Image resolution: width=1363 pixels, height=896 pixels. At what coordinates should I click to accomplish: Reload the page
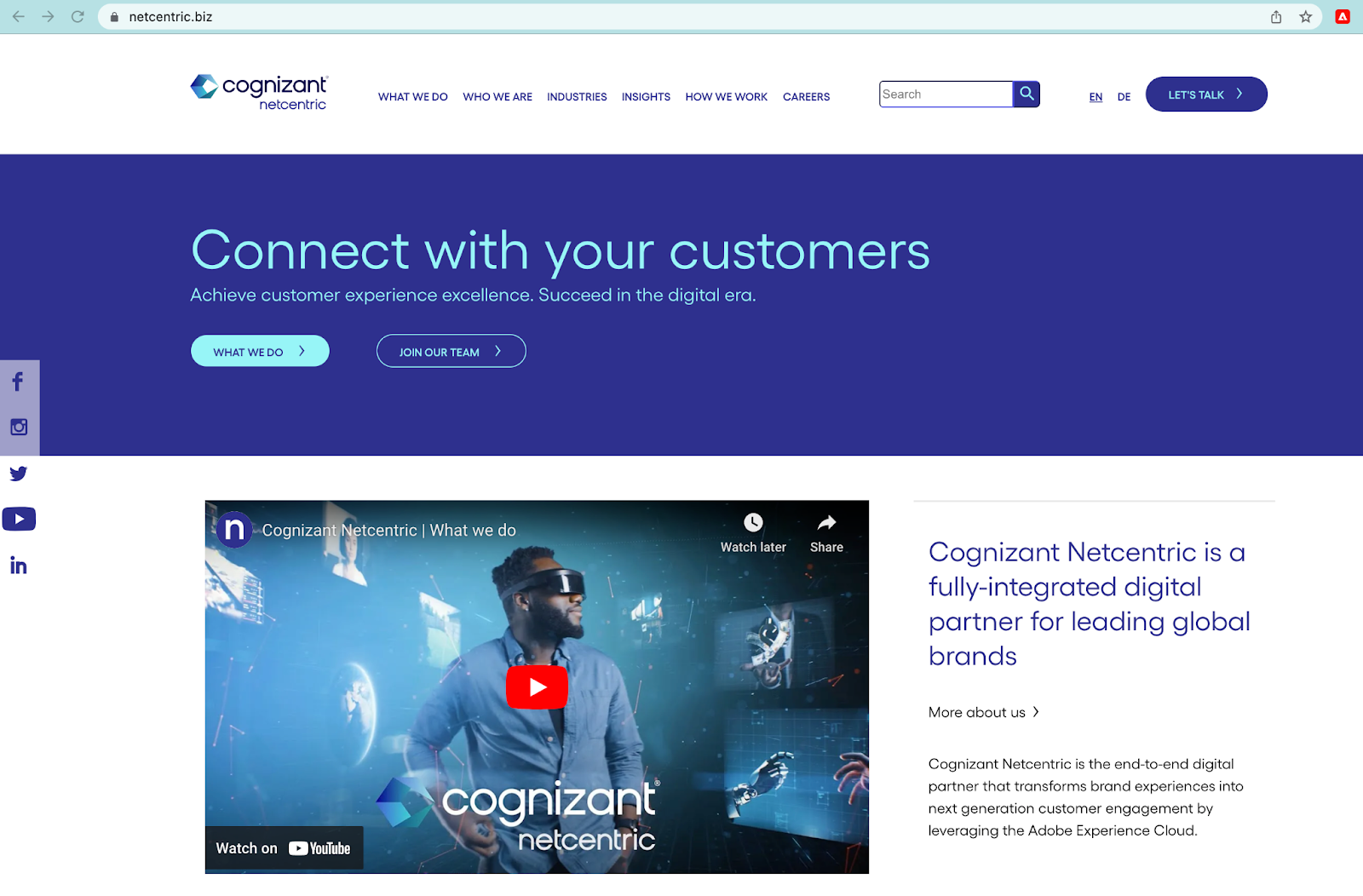tap(78, 16)
